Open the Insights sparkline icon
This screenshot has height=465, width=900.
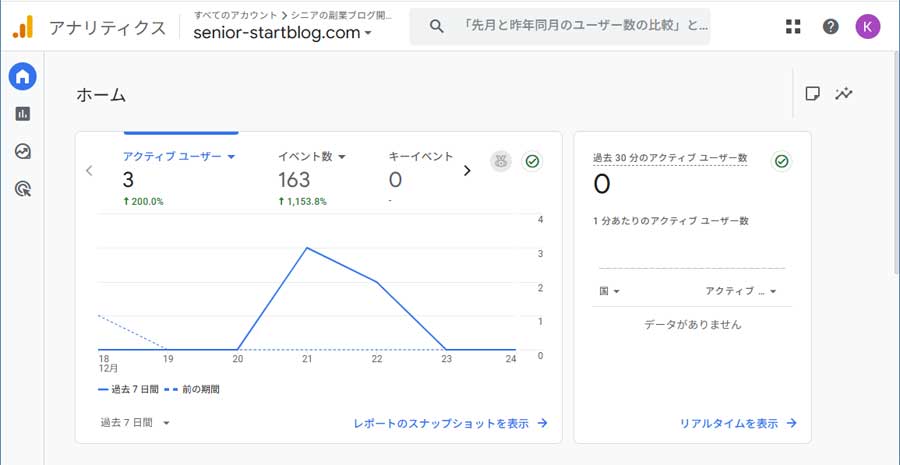[x=844, y=94]
